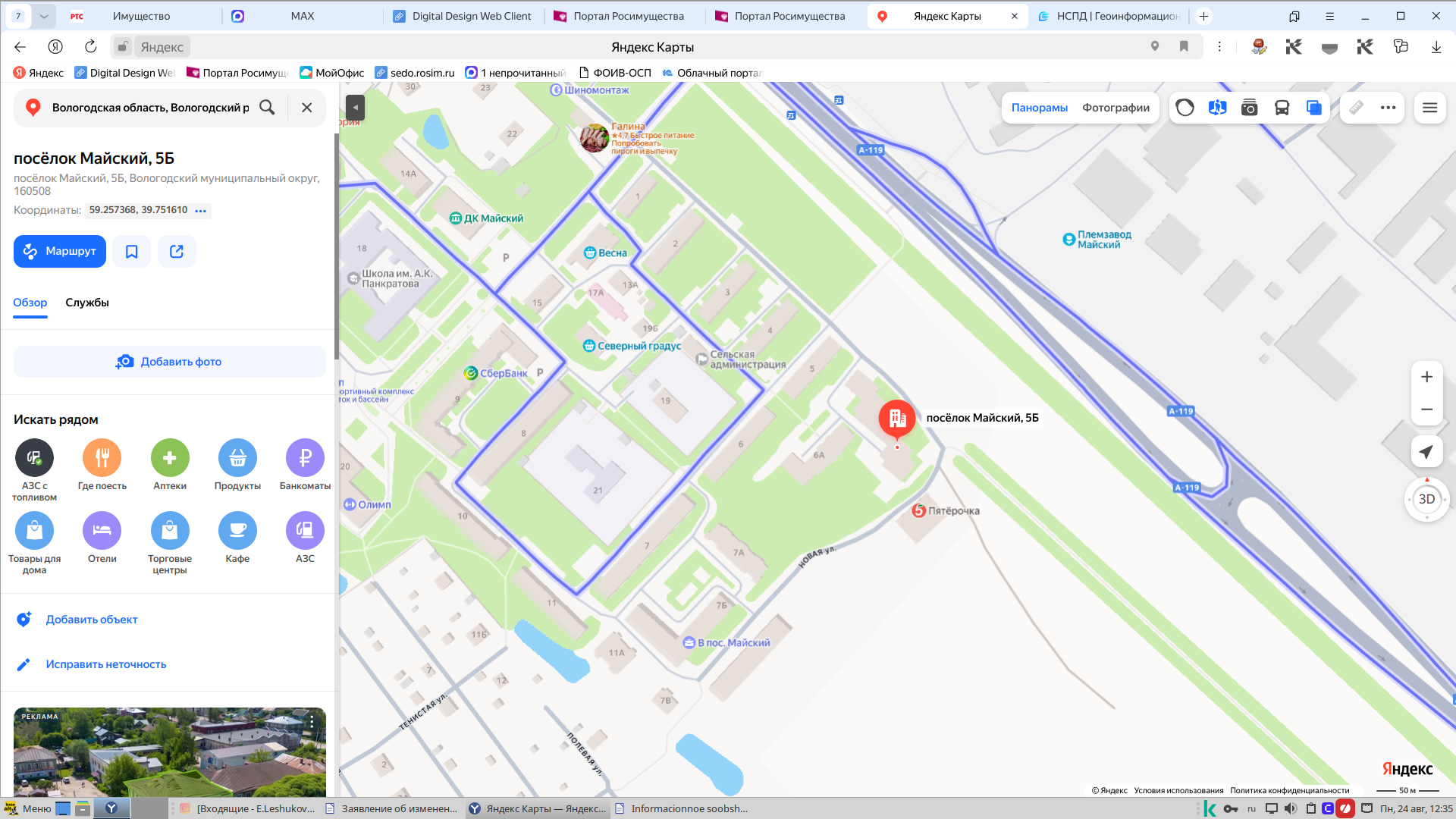
Task: Toggle 3D map tilt mode
Action: pyautogui.click(x=1426, y=499)
